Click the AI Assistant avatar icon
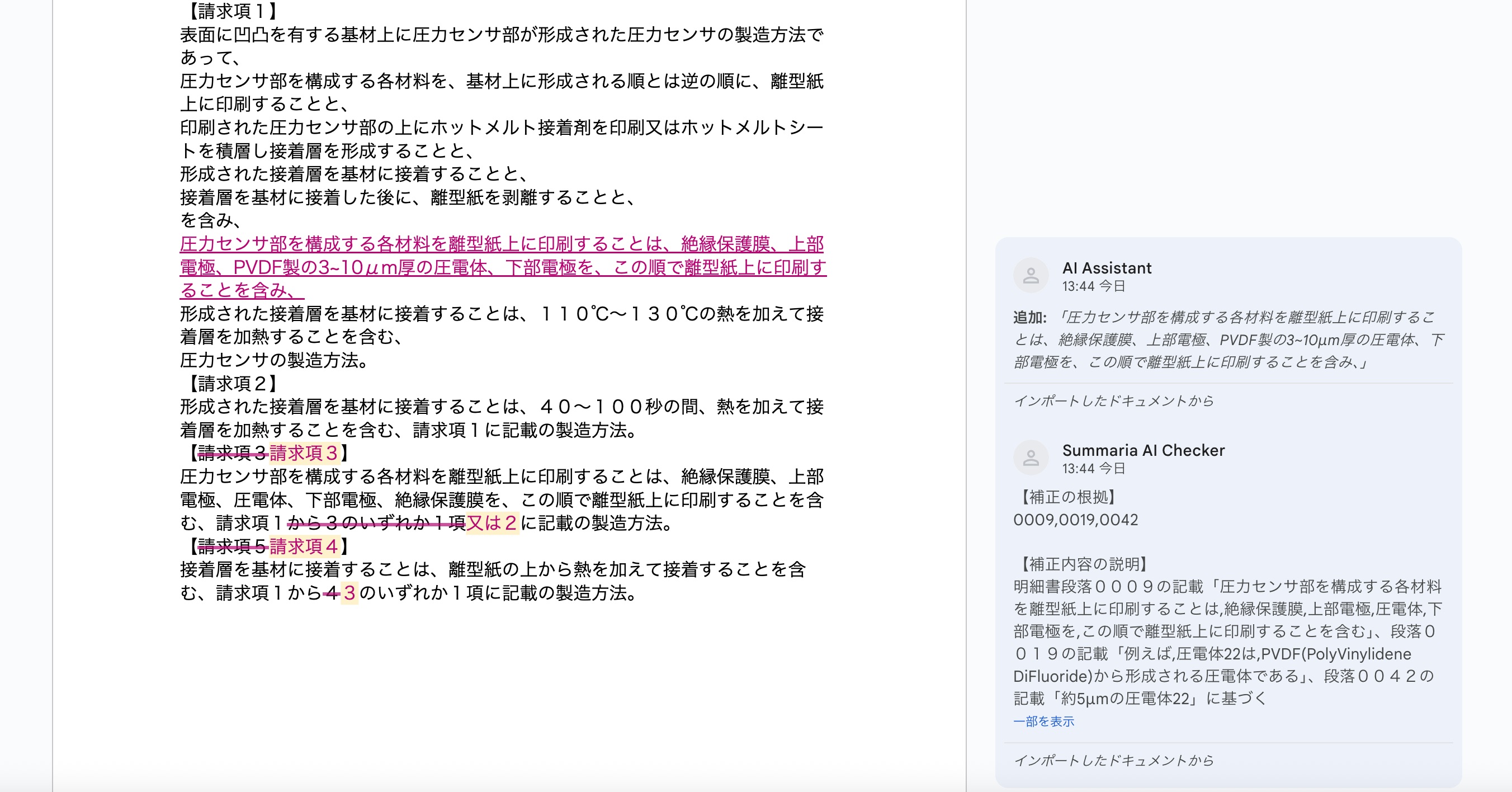The height and width of the screenshot is (792, 1512). [1031, 275]
